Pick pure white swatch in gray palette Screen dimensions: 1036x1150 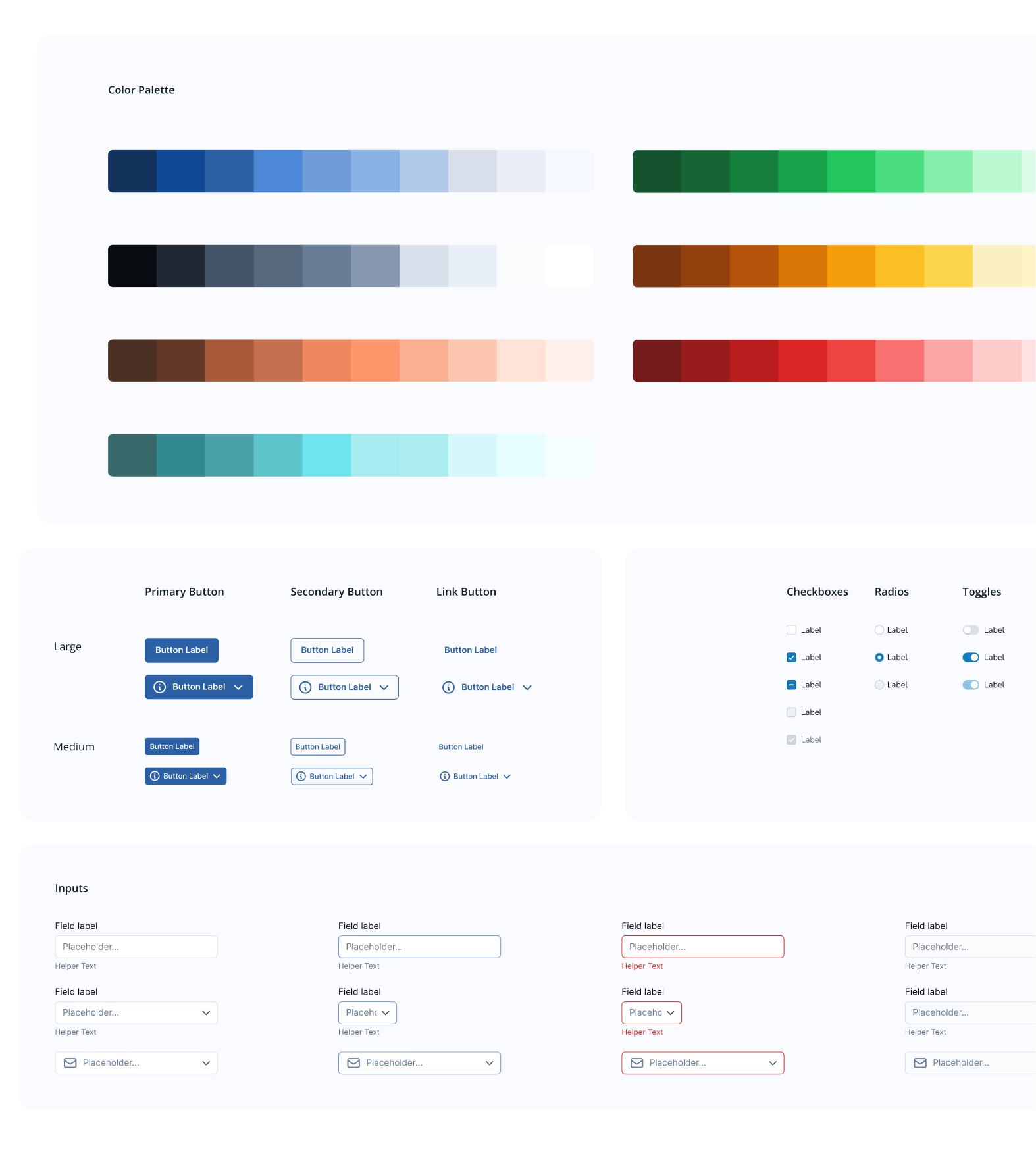pos(569,266)
